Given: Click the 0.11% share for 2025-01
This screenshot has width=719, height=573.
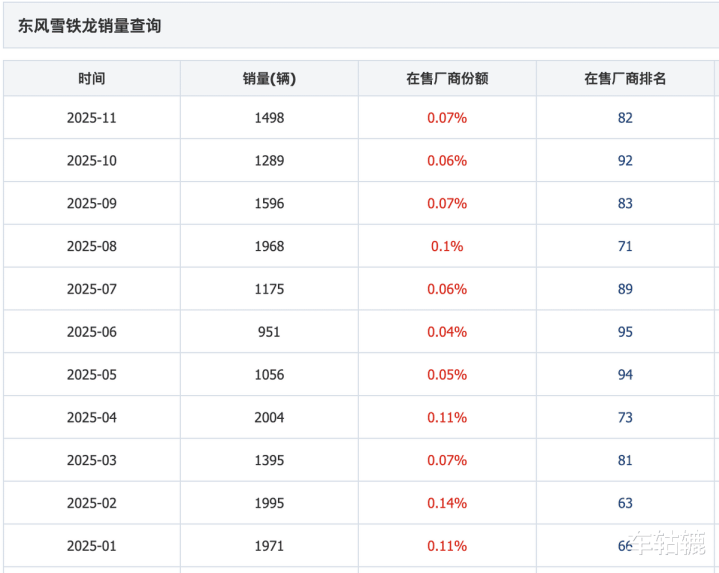Looking at the screenshot, I should [x=447, y=545].
